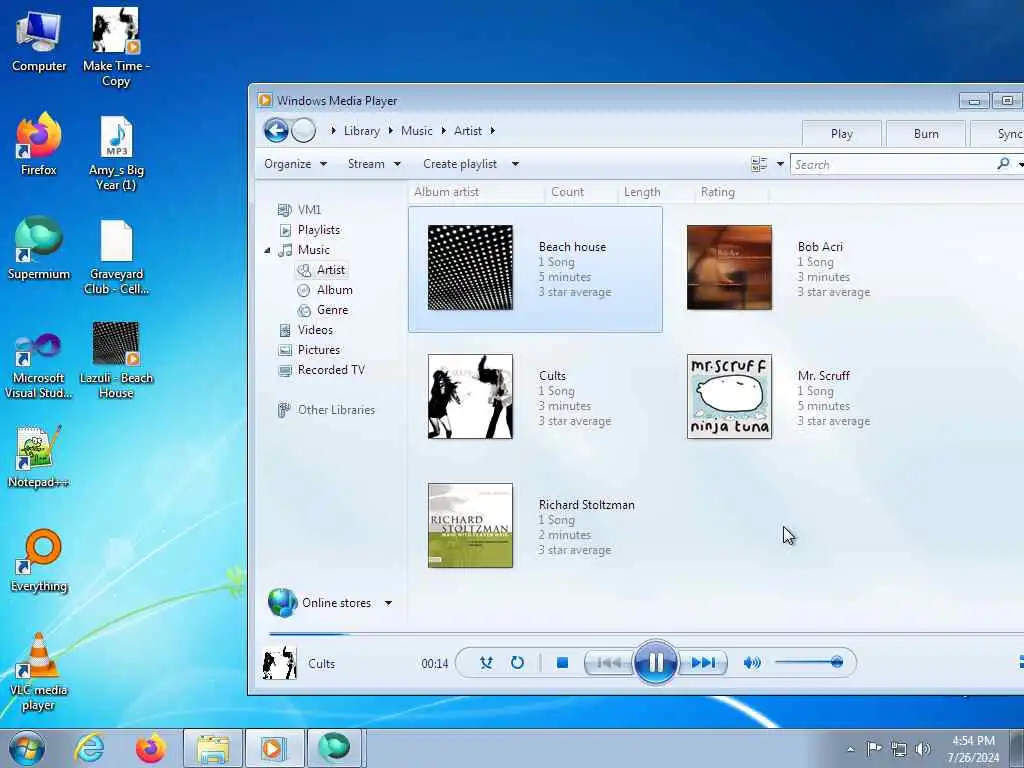Image resolution: width=1024 pixels, height=768 pixels.
Task: Switch to the Play tab
Action: click(x=842, y=133)
